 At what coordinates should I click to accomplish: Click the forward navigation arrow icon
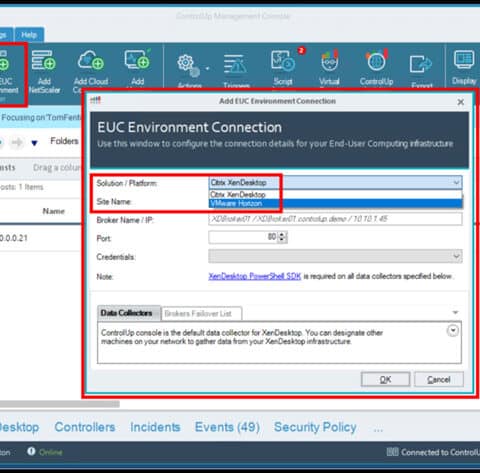17,143
